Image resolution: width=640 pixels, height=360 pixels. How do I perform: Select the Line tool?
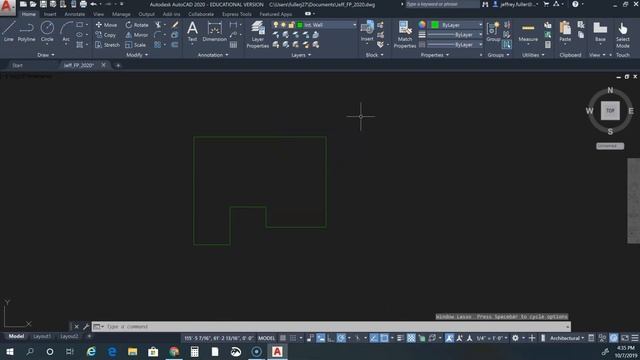coord(9,31)
